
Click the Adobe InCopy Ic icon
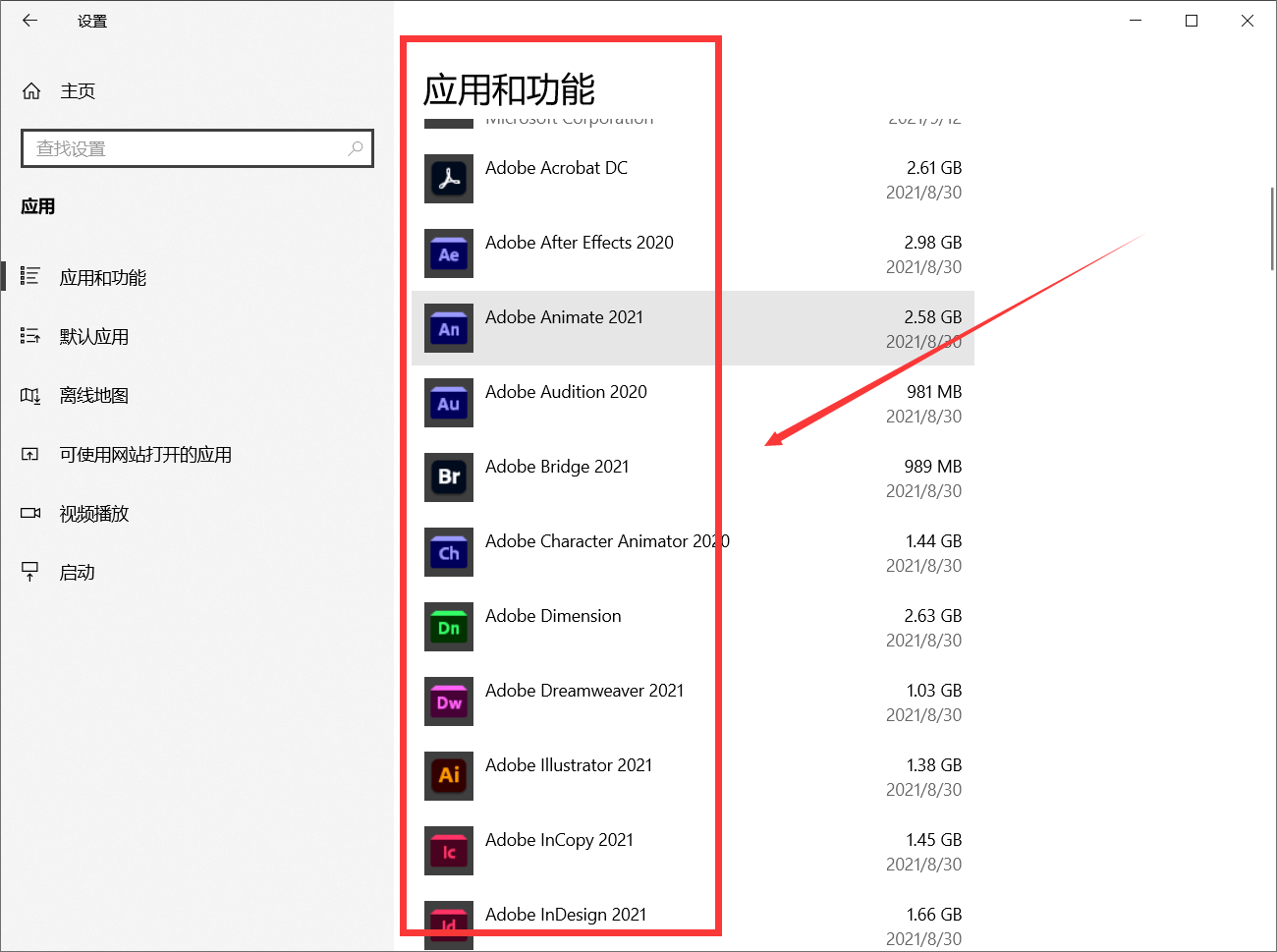[449, 851]
